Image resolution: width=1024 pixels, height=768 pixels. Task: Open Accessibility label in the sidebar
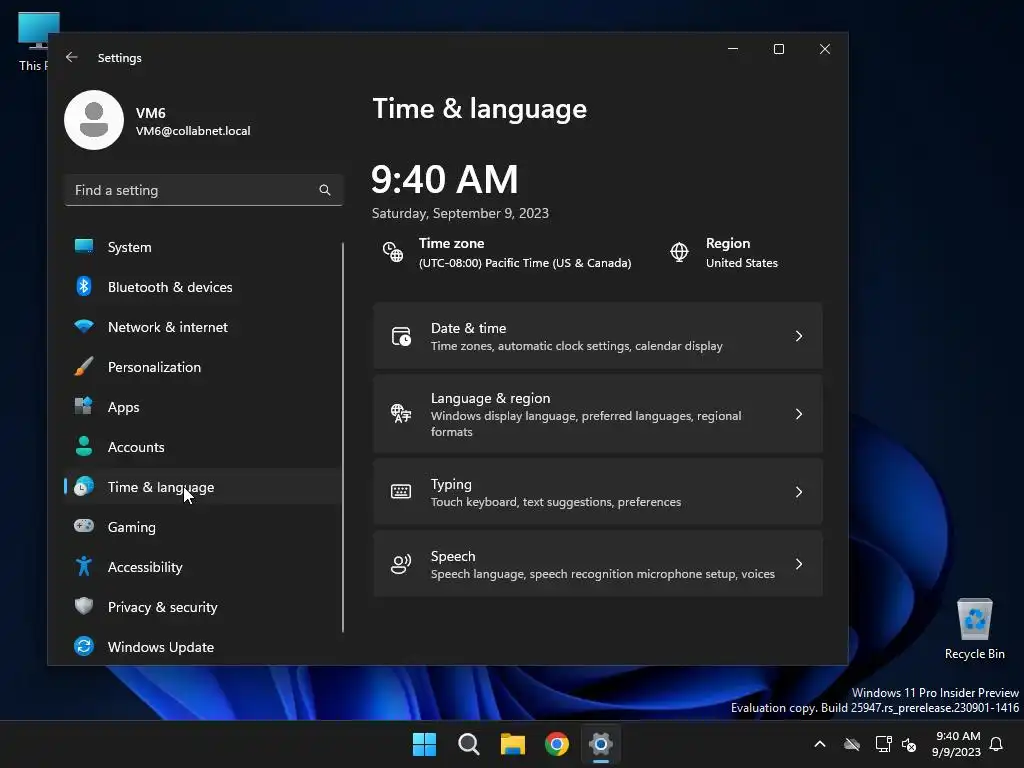click(x=145, y=567)
